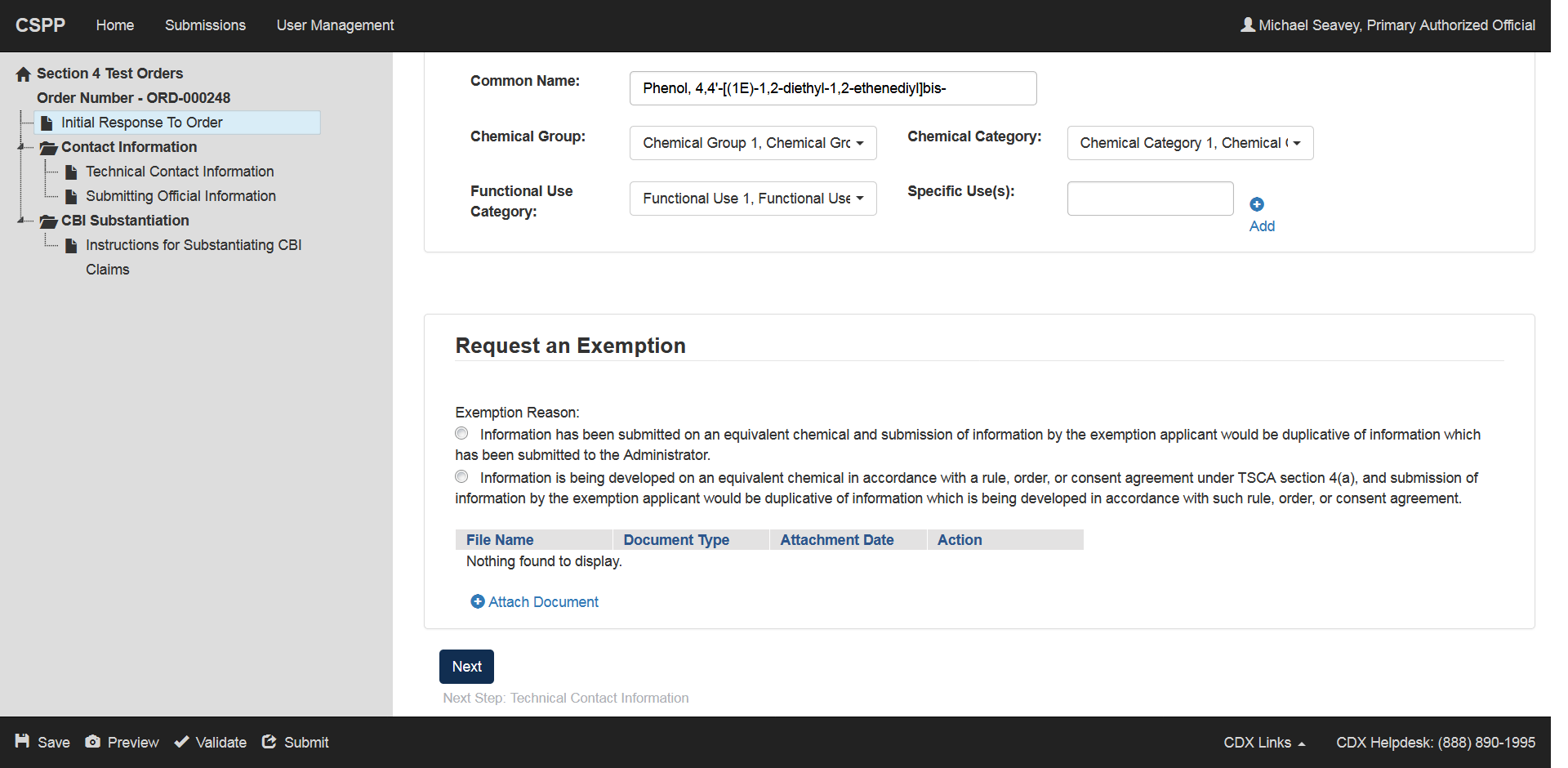Screen dimensions: 1568x768
Task: Click the plus icon beside Attach Document
Action: (x=478, y=601)
